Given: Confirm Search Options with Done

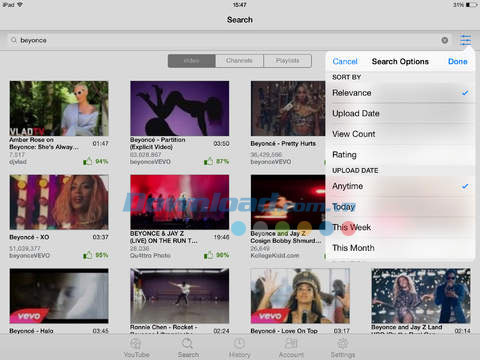Looking at the screenshot, I should point(458,61).
